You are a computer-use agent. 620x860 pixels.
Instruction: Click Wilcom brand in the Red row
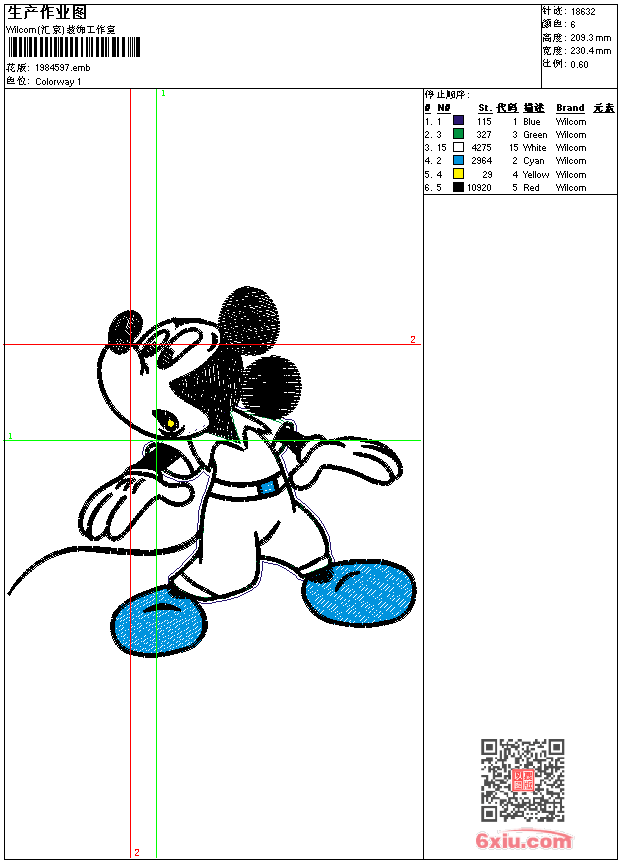point(571,188)
